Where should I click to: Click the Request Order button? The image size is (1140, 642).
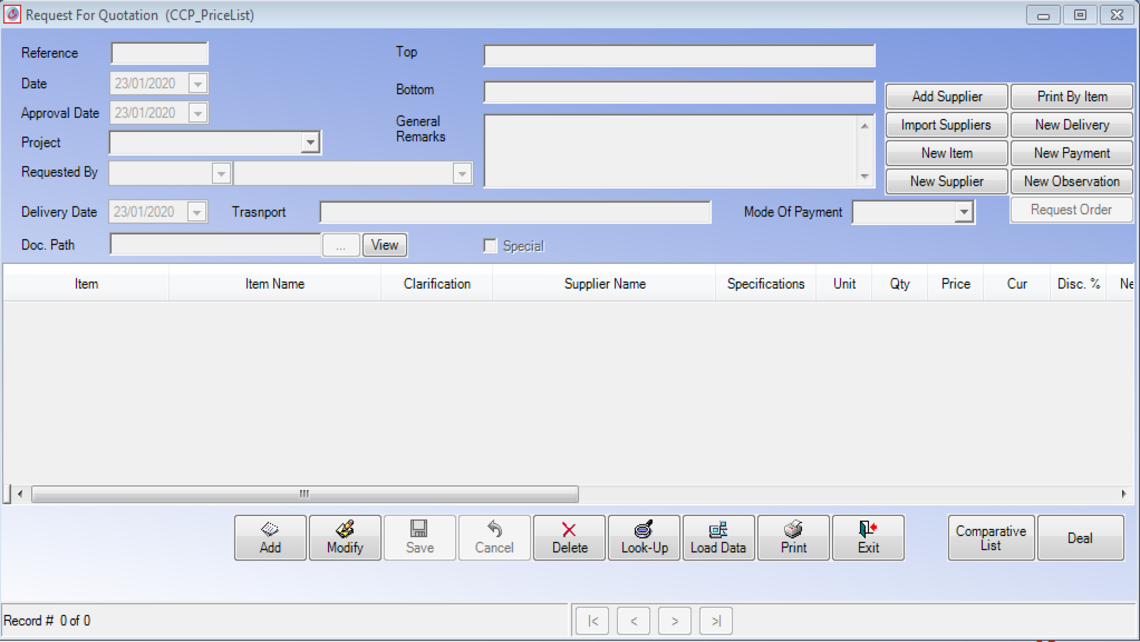pos(1072,210)
